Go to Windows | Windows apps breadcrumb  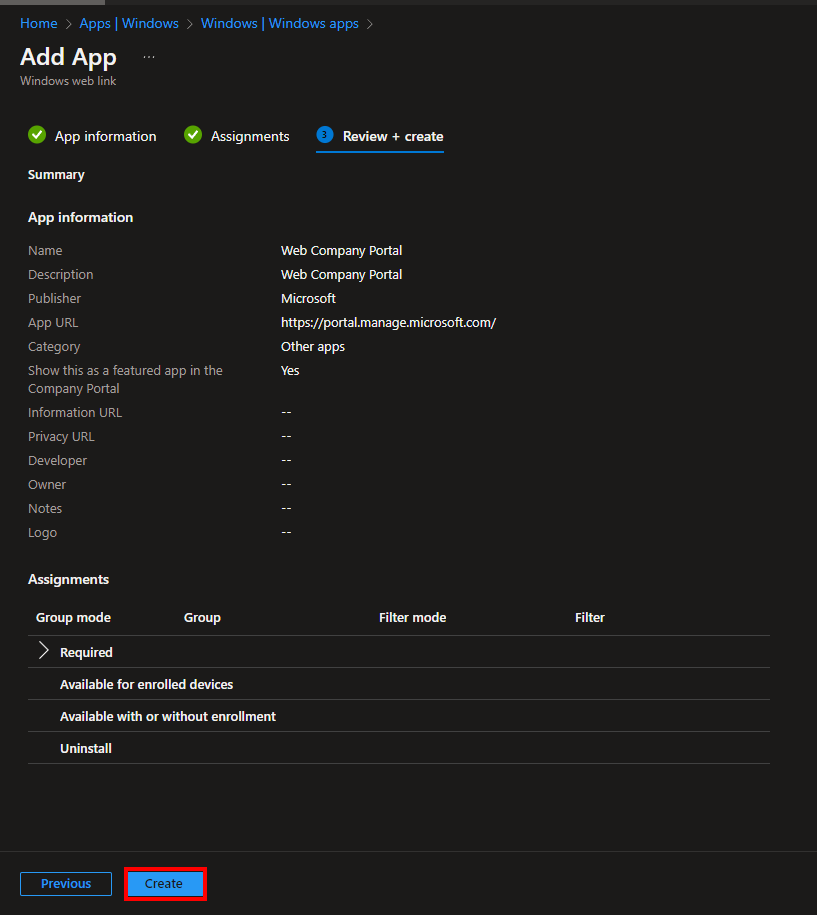coord(279,23)
